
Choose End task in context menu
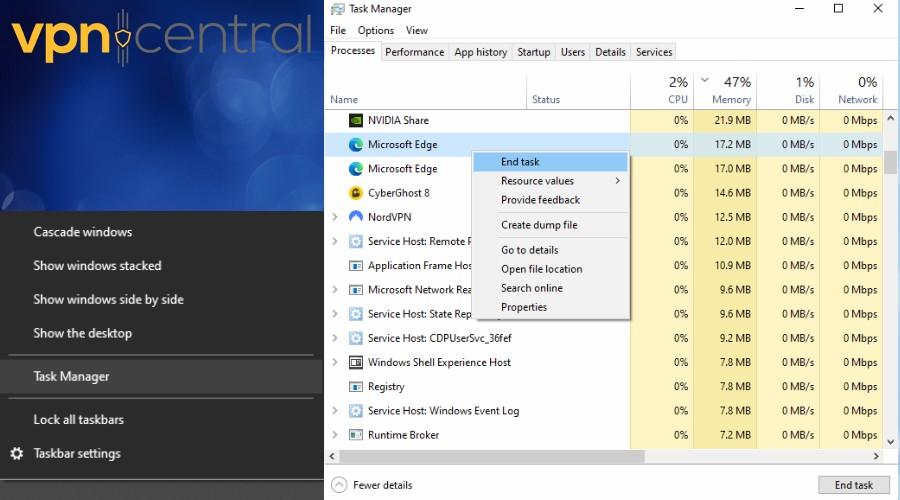(x=550, y=162)
